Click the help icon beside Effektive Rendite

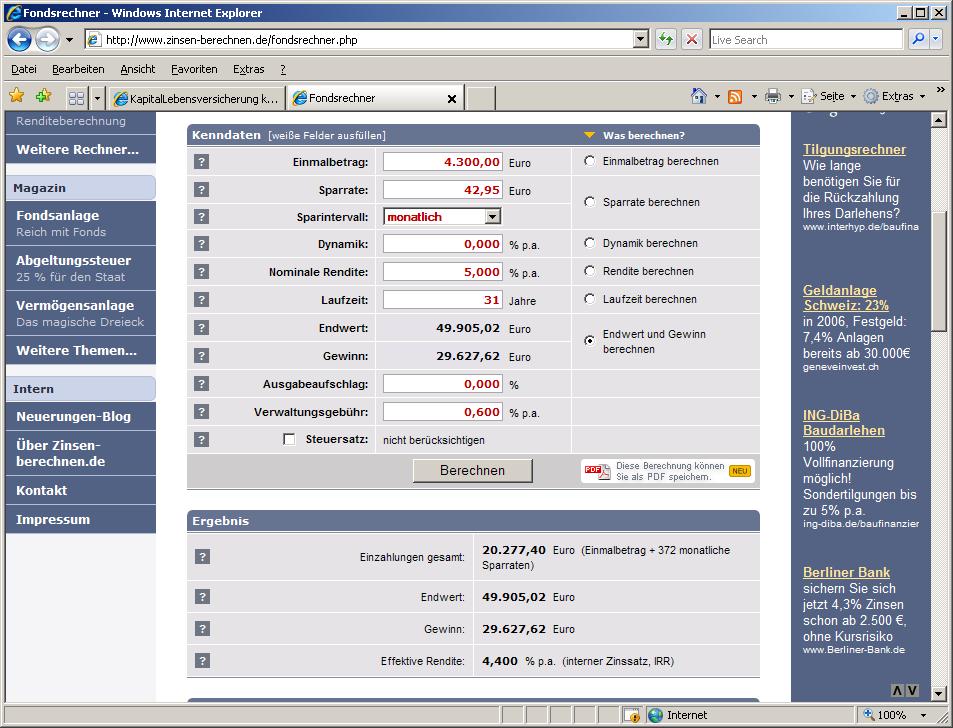point(201,661)
